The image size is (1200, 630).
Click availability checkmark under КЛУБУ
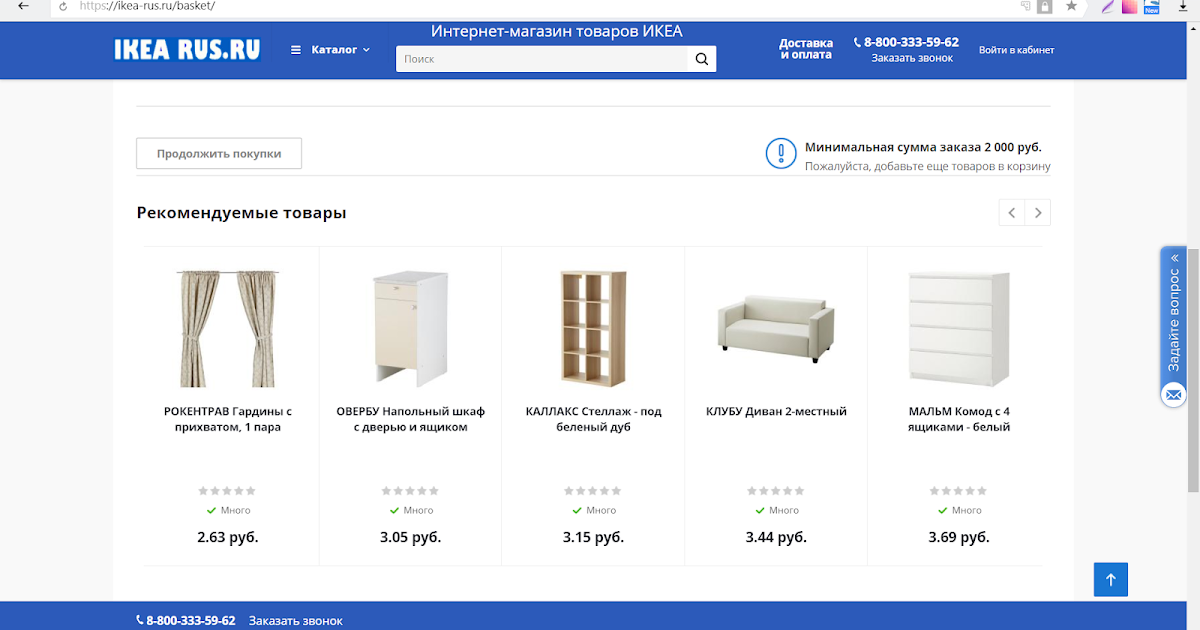tap(760, 510)
